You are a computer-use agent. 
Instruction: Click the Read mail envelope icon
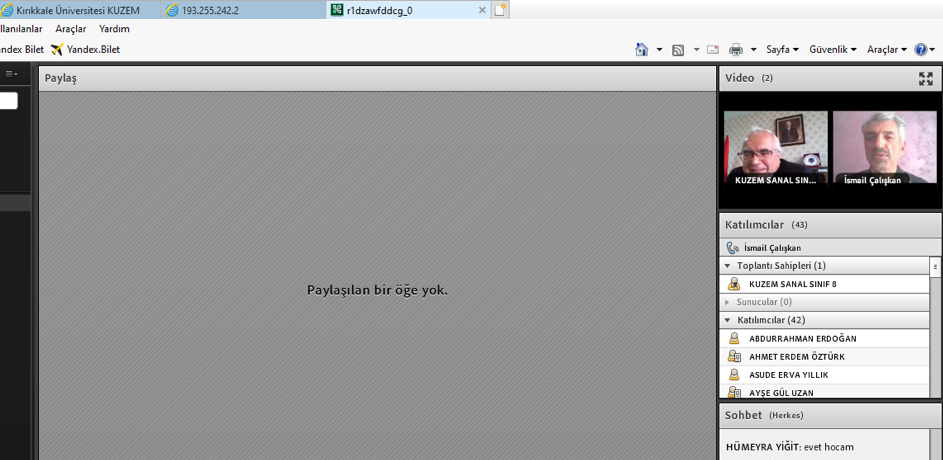(713, 49)
